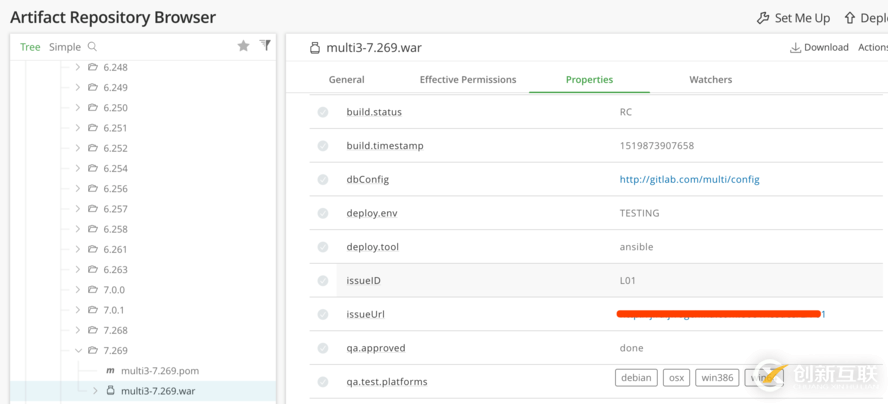Select the 6.252 folder in tree
The image size is (888, 404).
(x=115, y=148)
